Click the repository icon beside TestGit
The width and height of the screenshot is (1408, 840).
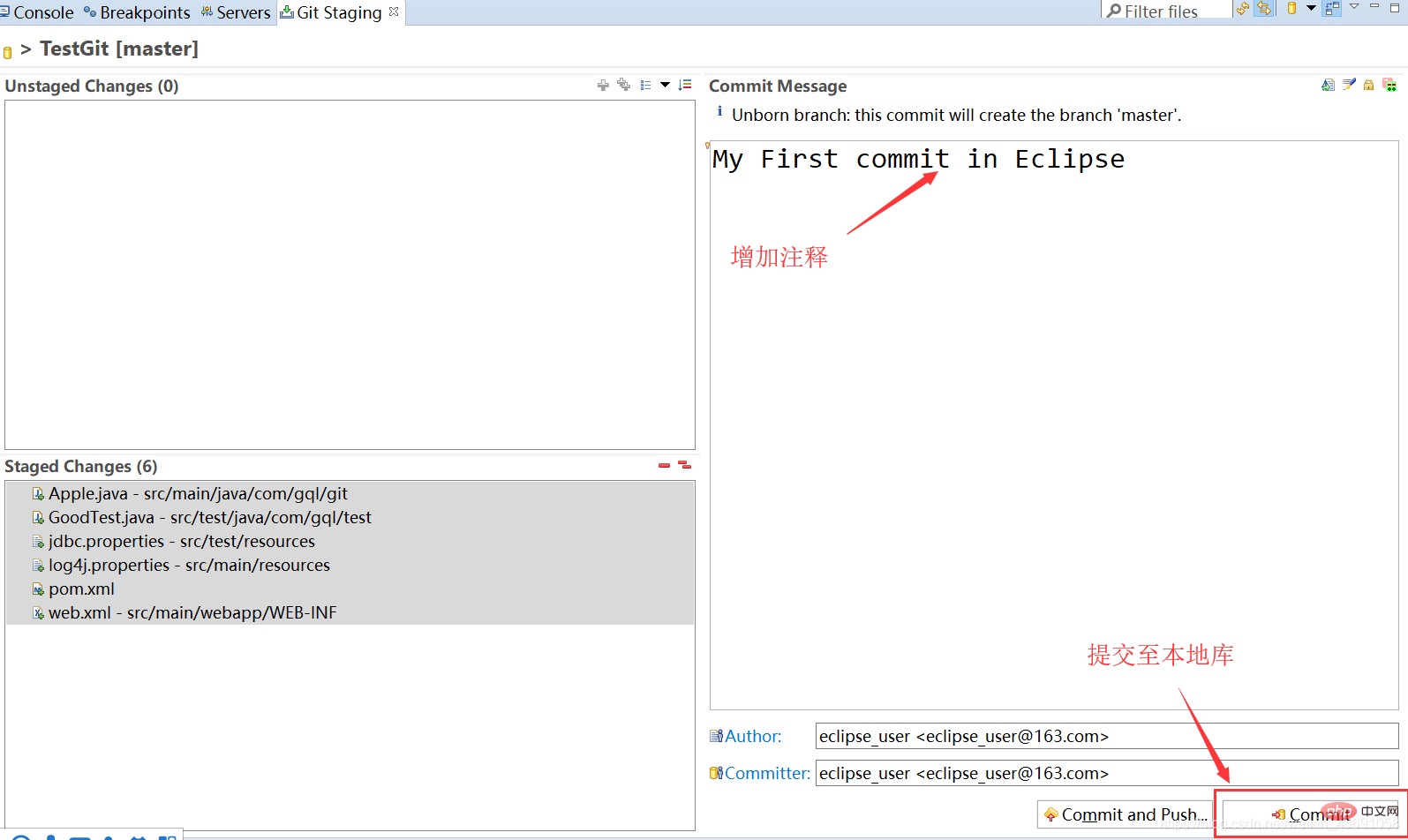8,52
